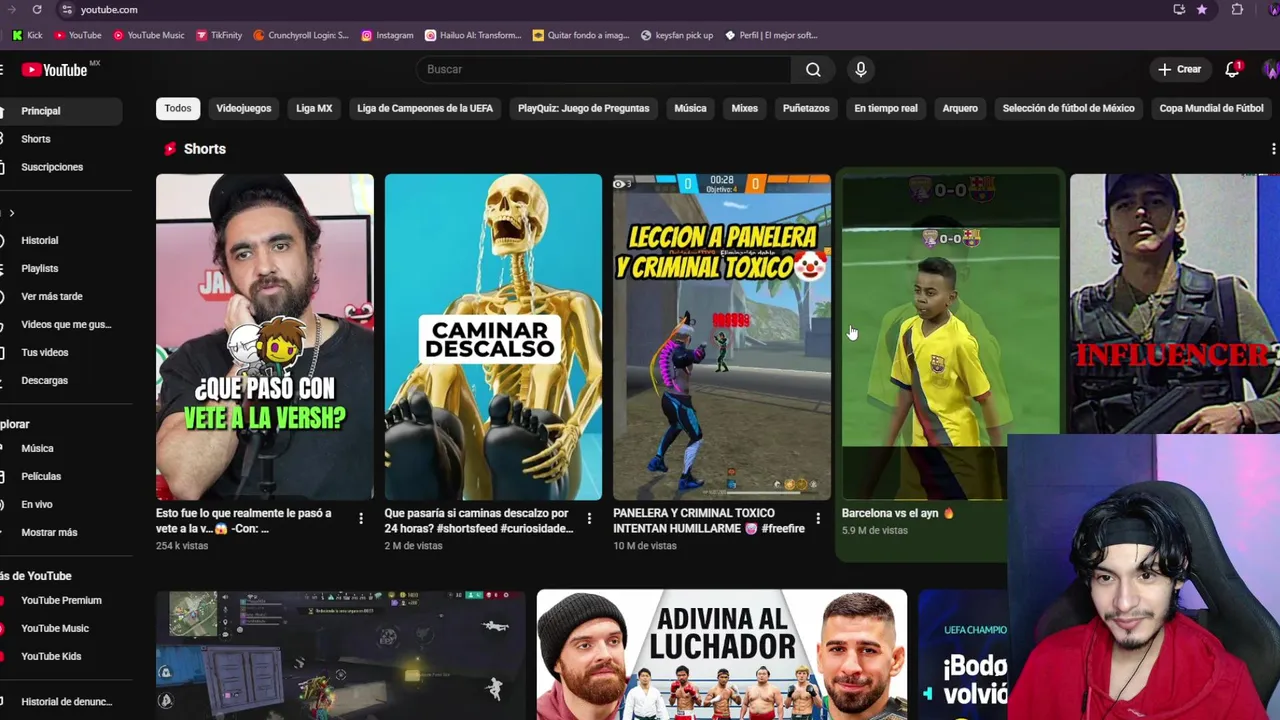Open the YouTube Music bookmark
Viewport: 1280px width, 720px height.
(148, 35)
